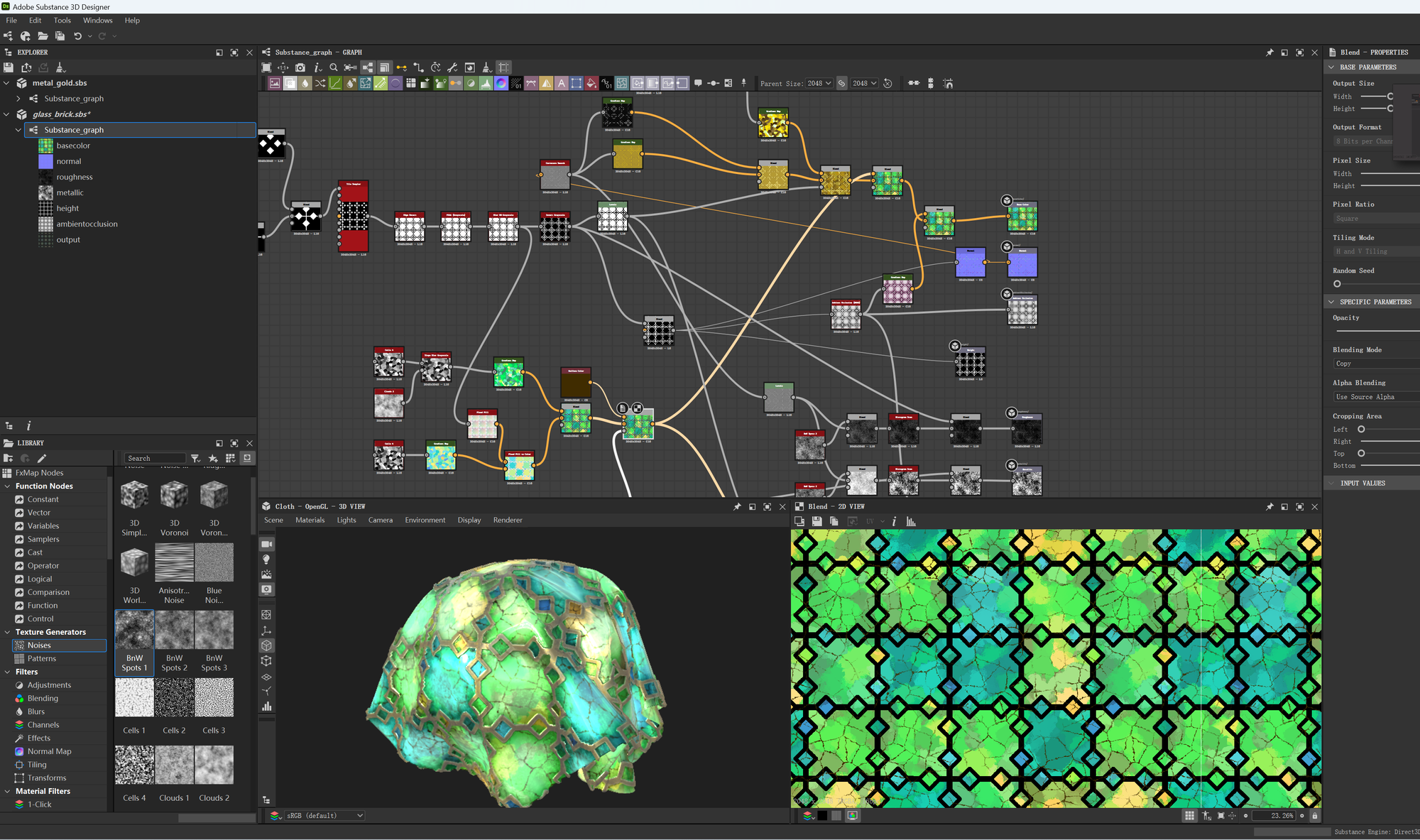Click the Random Seed slider in properties
Image resolution: width=1420 pixels, height=840 pixels.
coord(1337,283)
